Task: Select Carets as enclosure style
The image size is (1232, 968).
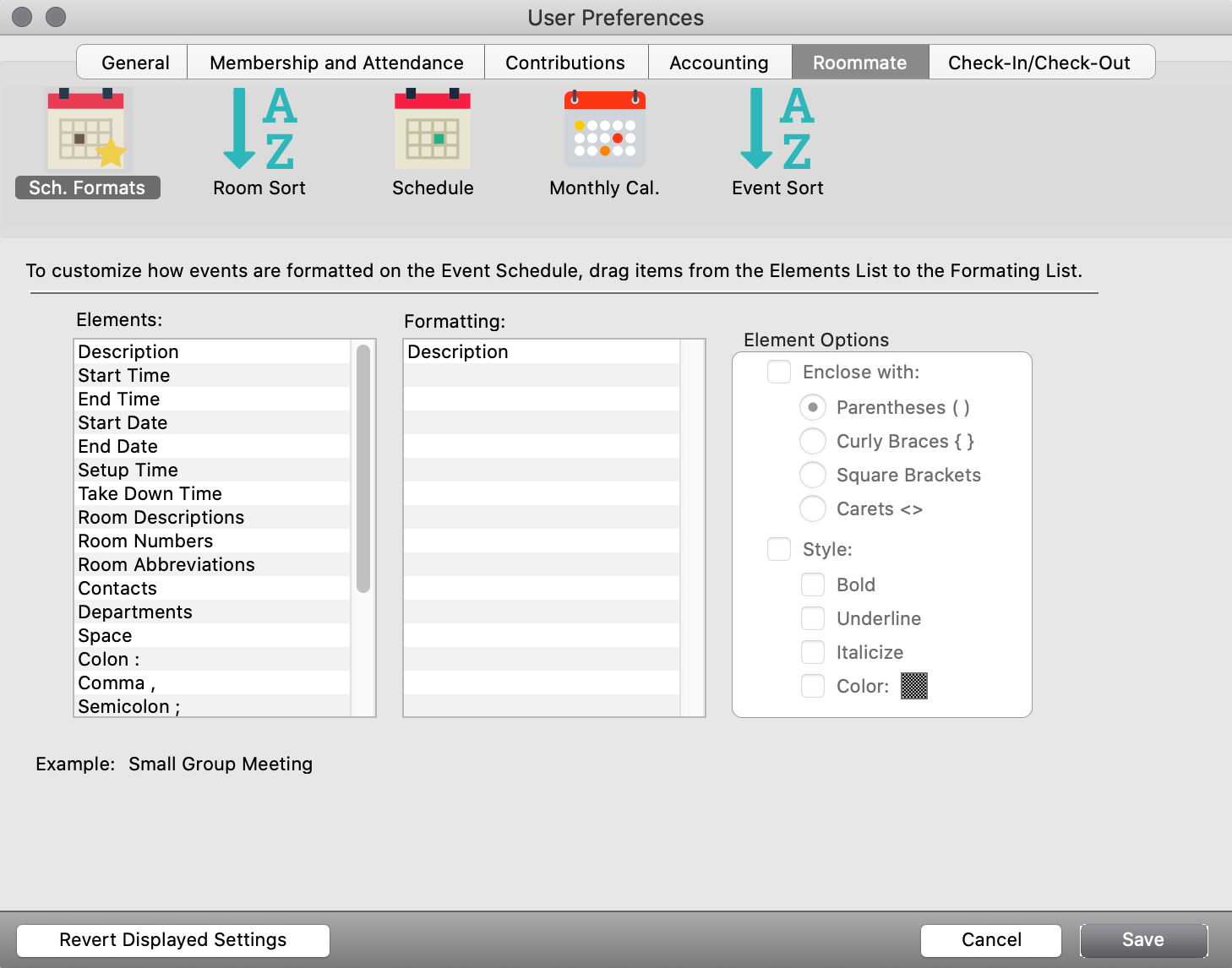Action: pyautogui.click(x=812, y=508)
